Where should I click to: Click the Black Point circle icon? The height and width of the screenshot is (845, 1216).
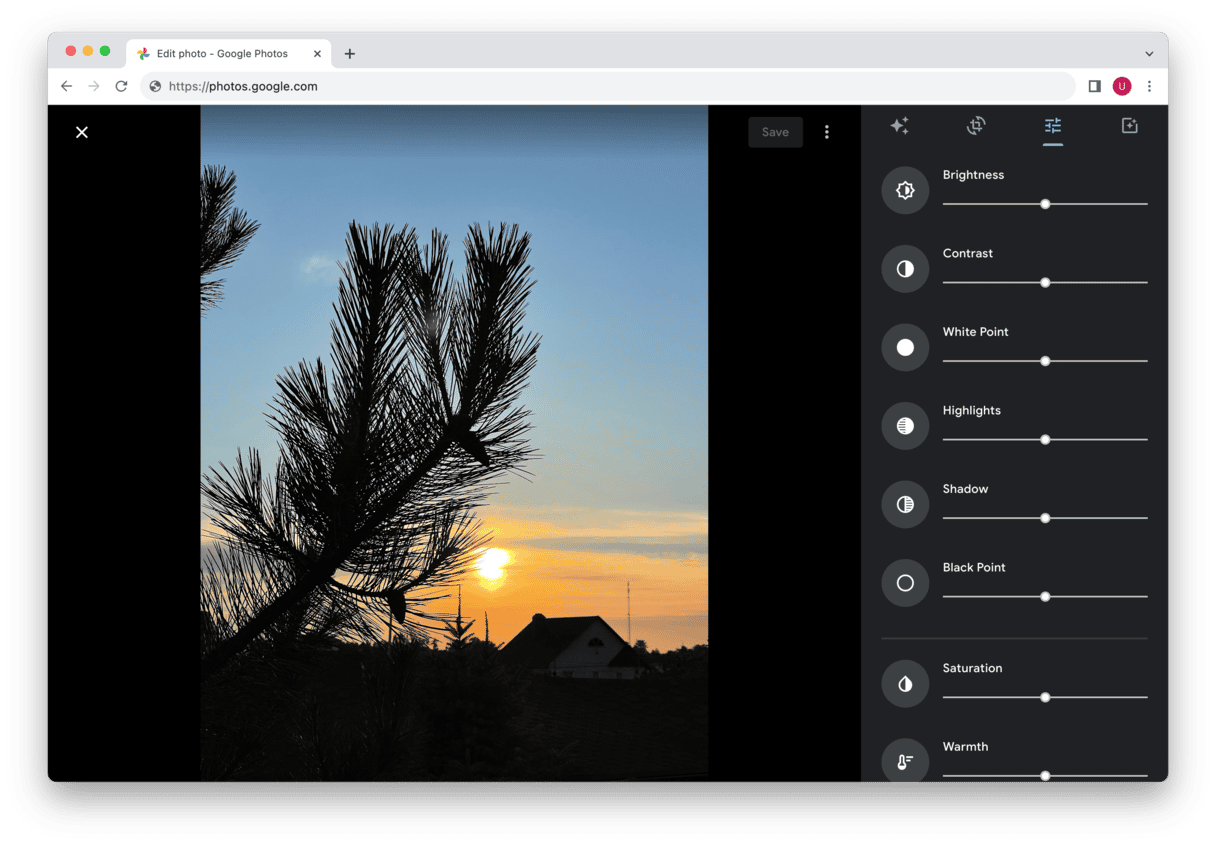[x=905, y=583]
